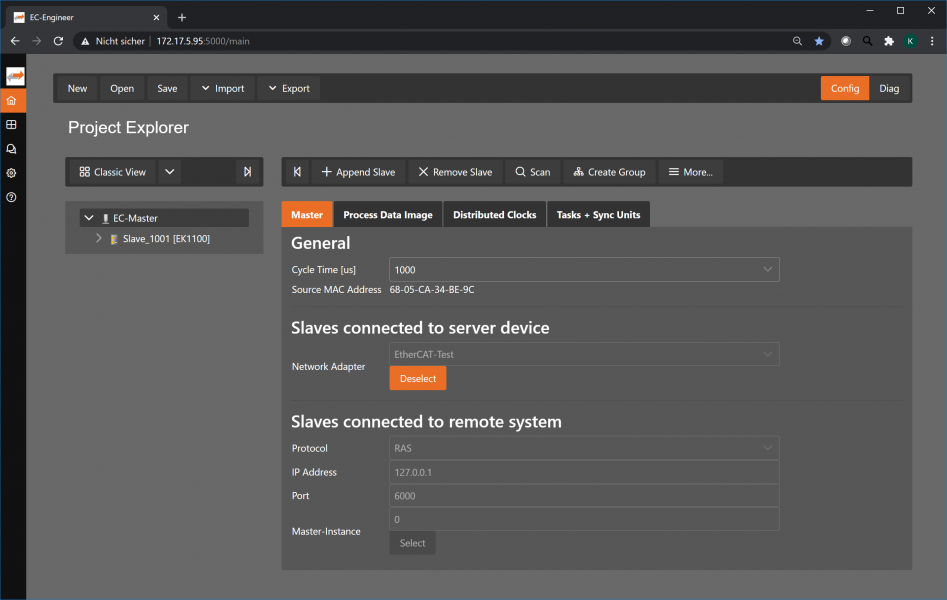Open the settings gear in the sidebar
Viewport: 947px width, 600px height.
[12, 173]
